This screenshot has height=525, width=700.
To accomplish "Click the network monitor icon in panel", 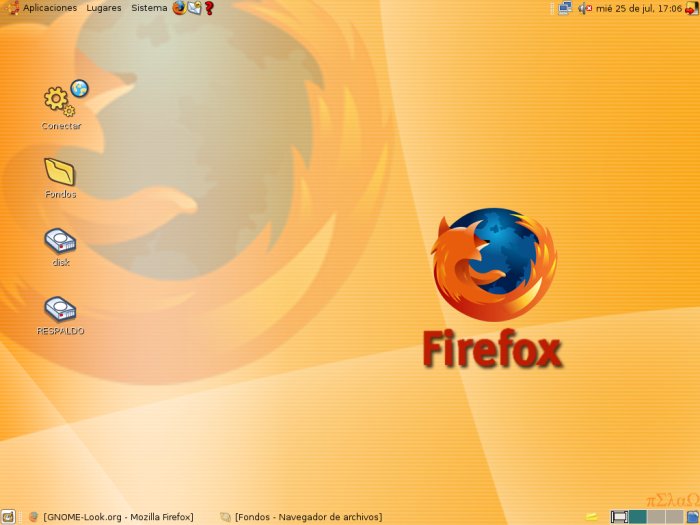I will pos(565,8).
